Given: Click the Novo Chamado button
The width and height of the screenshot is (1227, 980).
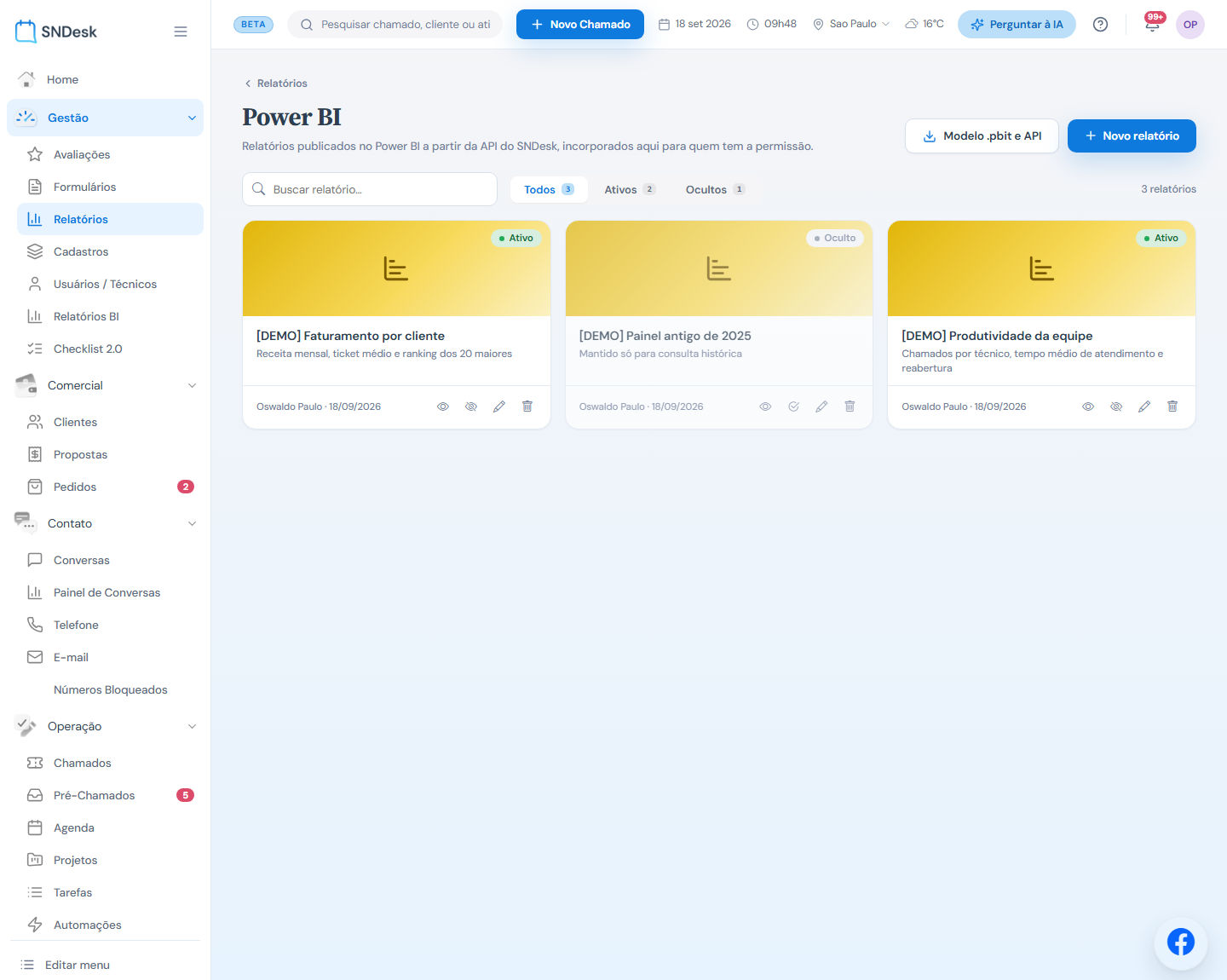Looking at the screenshot, I should point(580,24).
